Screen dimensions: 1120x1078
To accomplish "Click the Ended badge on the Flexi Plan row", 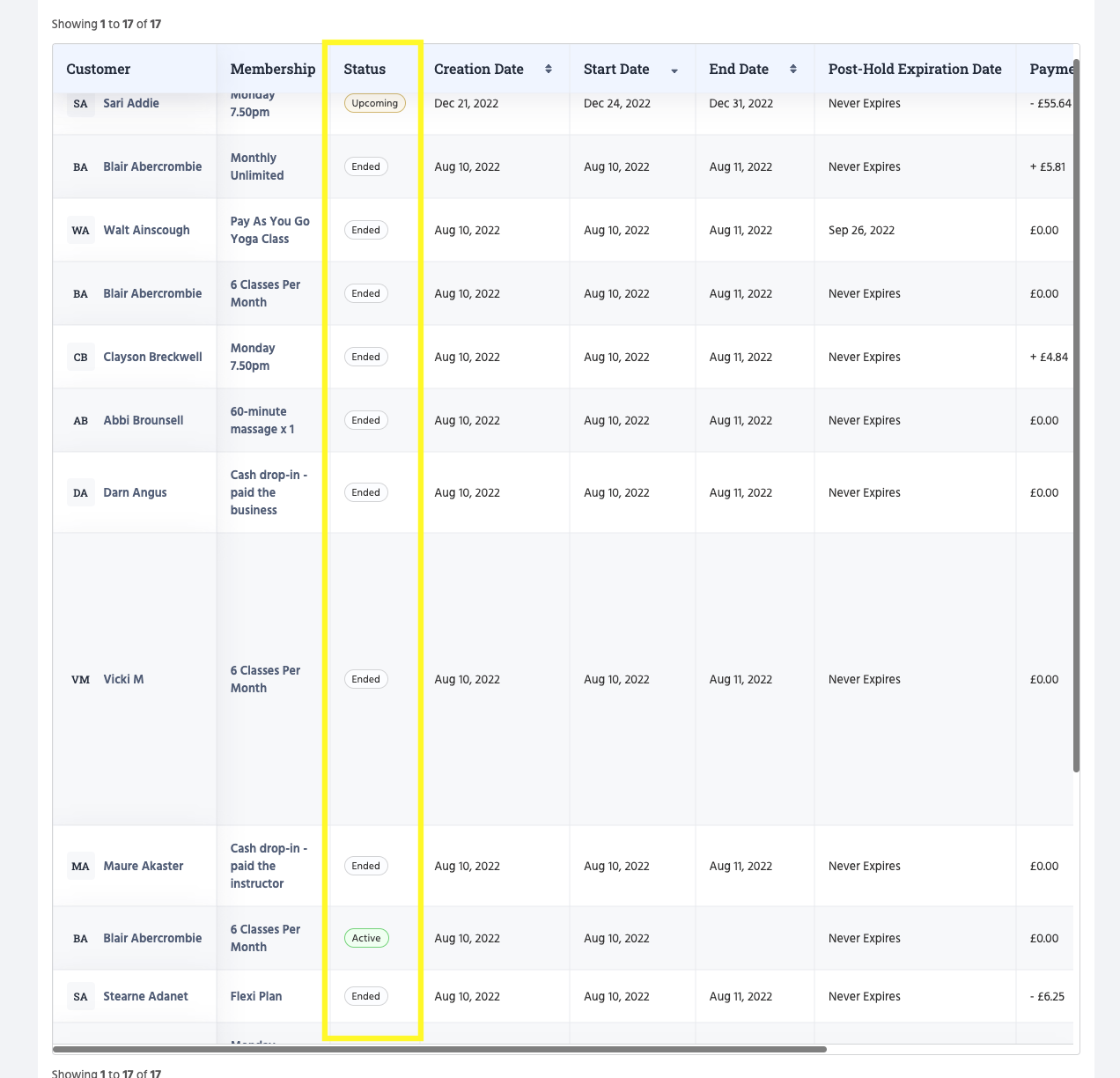I will [x=365, y=996].
